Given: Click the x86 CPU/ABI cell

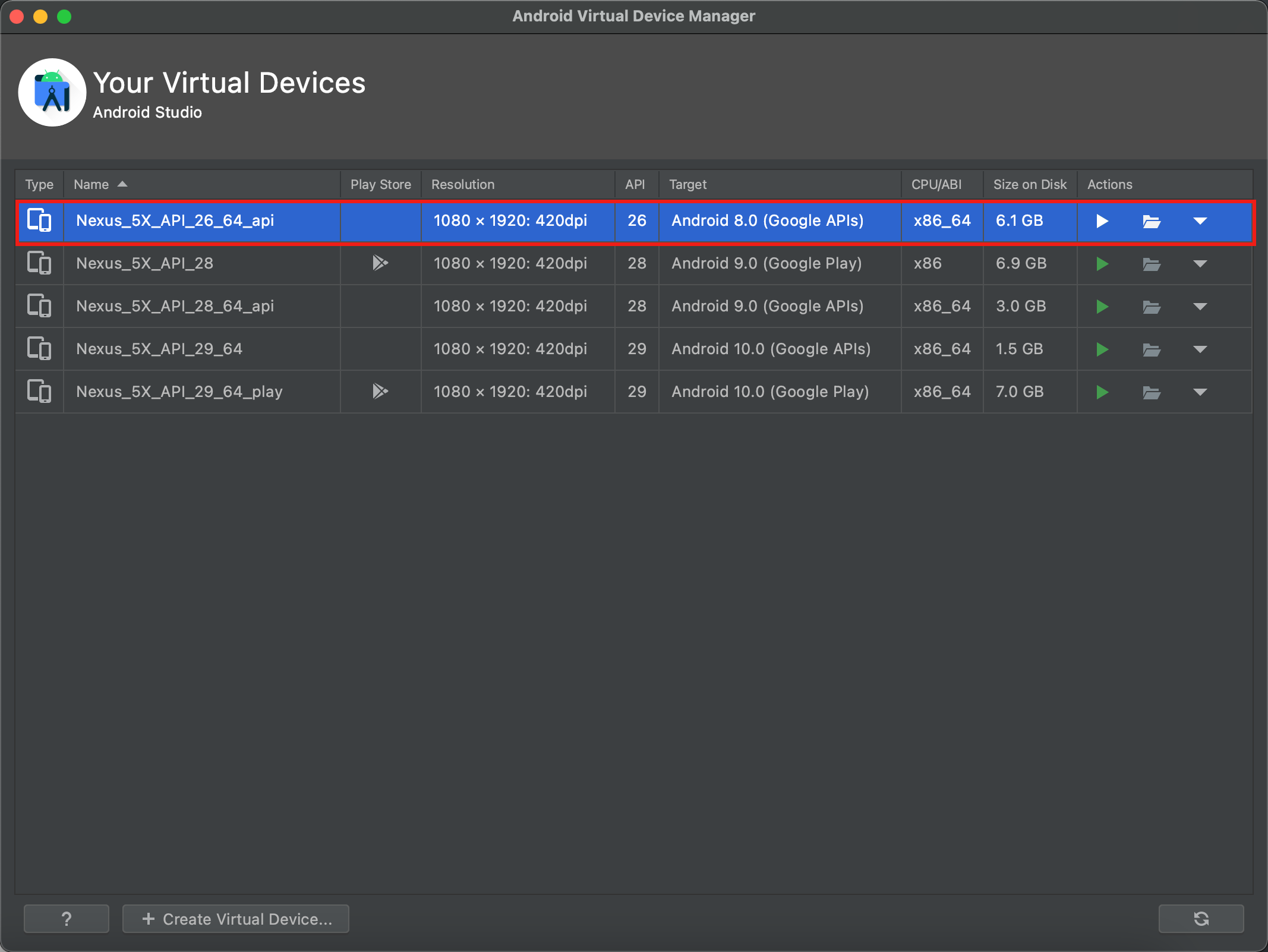Looking at the screenshot, I should click(x=942, y=263).
